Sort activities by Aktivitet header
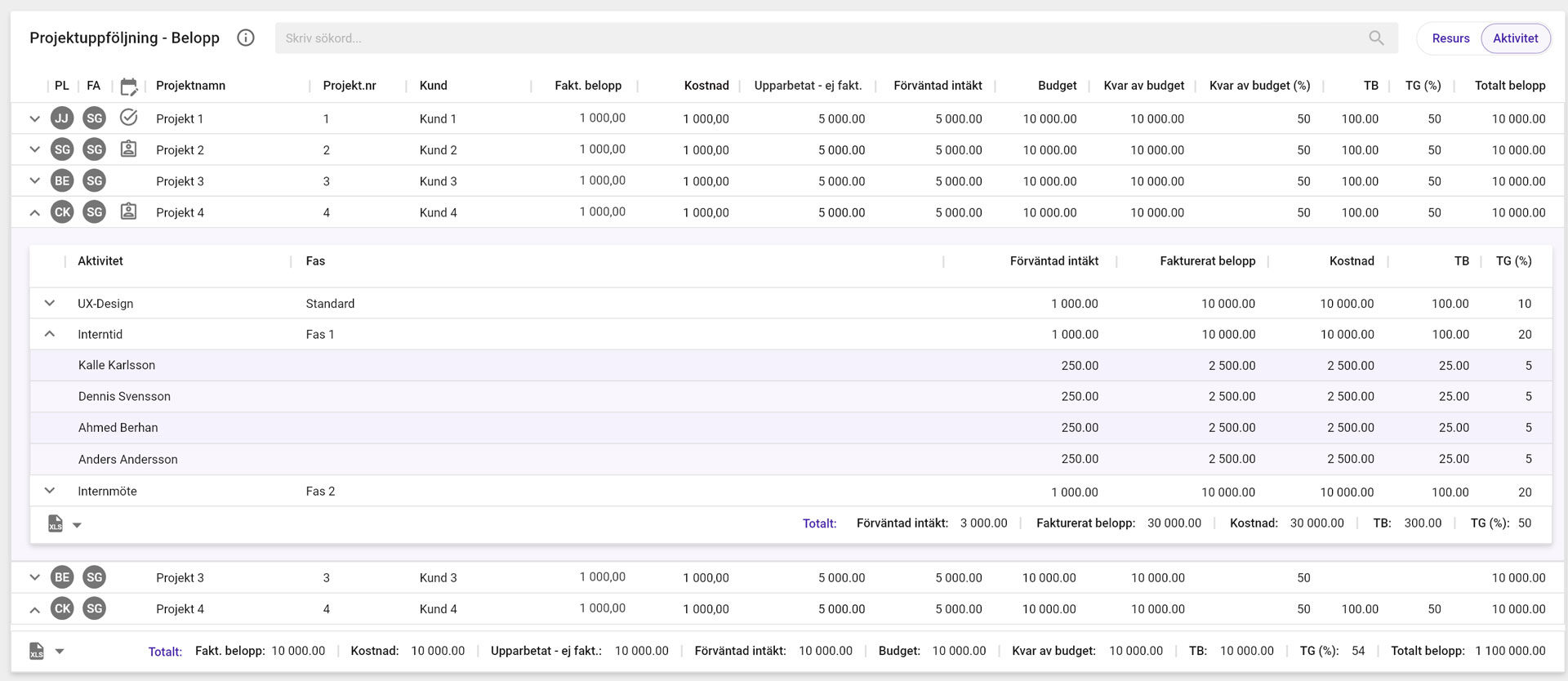The height and width of the screenshot is (681, 1568). point(100,261)
